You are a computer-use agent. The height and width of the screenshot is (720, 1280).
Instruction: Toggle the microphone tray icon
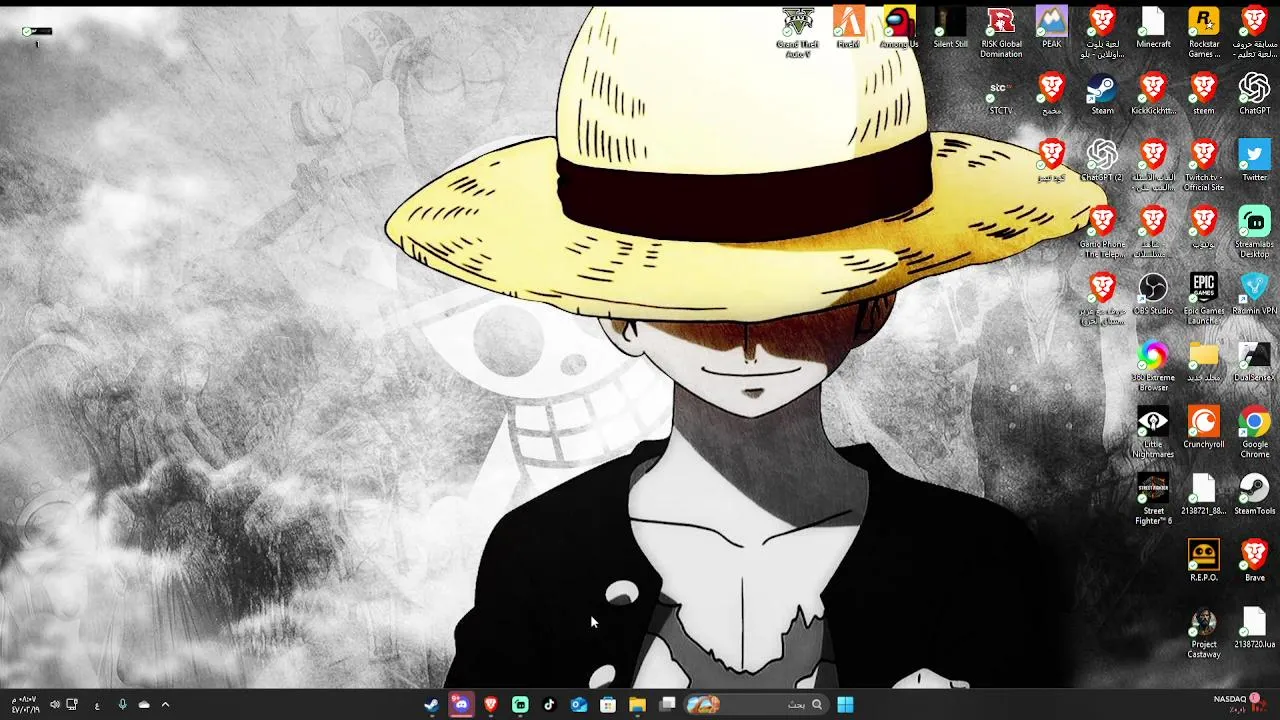click(122, 704)
